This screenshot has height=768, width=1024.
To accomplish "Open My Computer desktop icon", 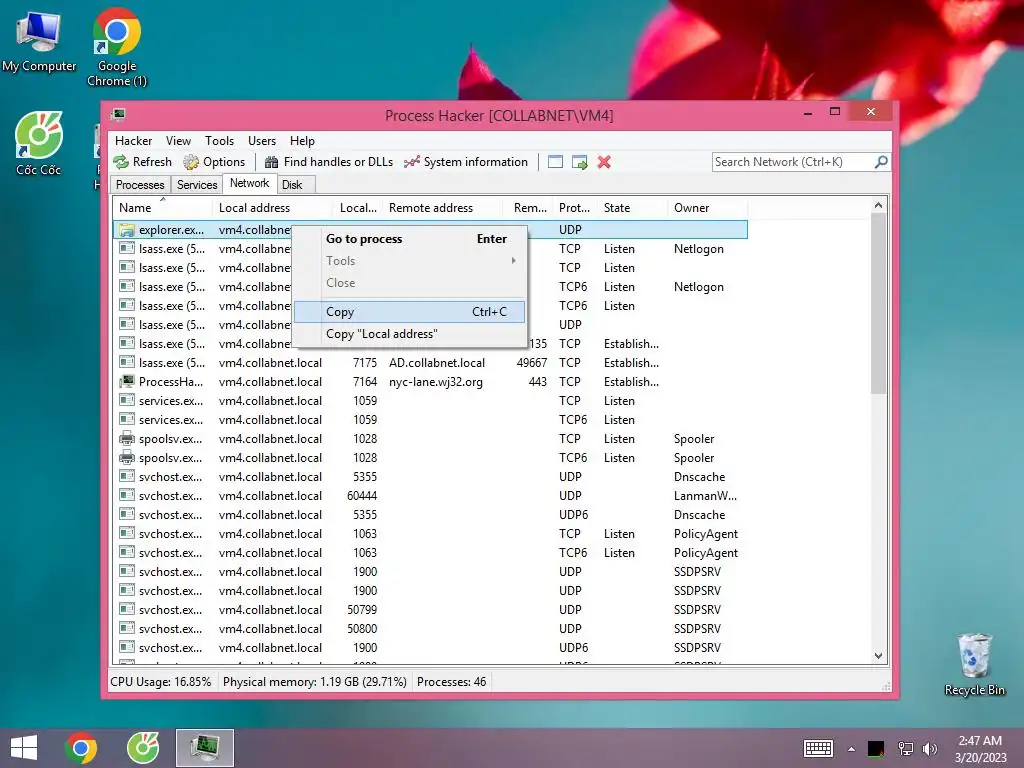I will pos(39,40).
